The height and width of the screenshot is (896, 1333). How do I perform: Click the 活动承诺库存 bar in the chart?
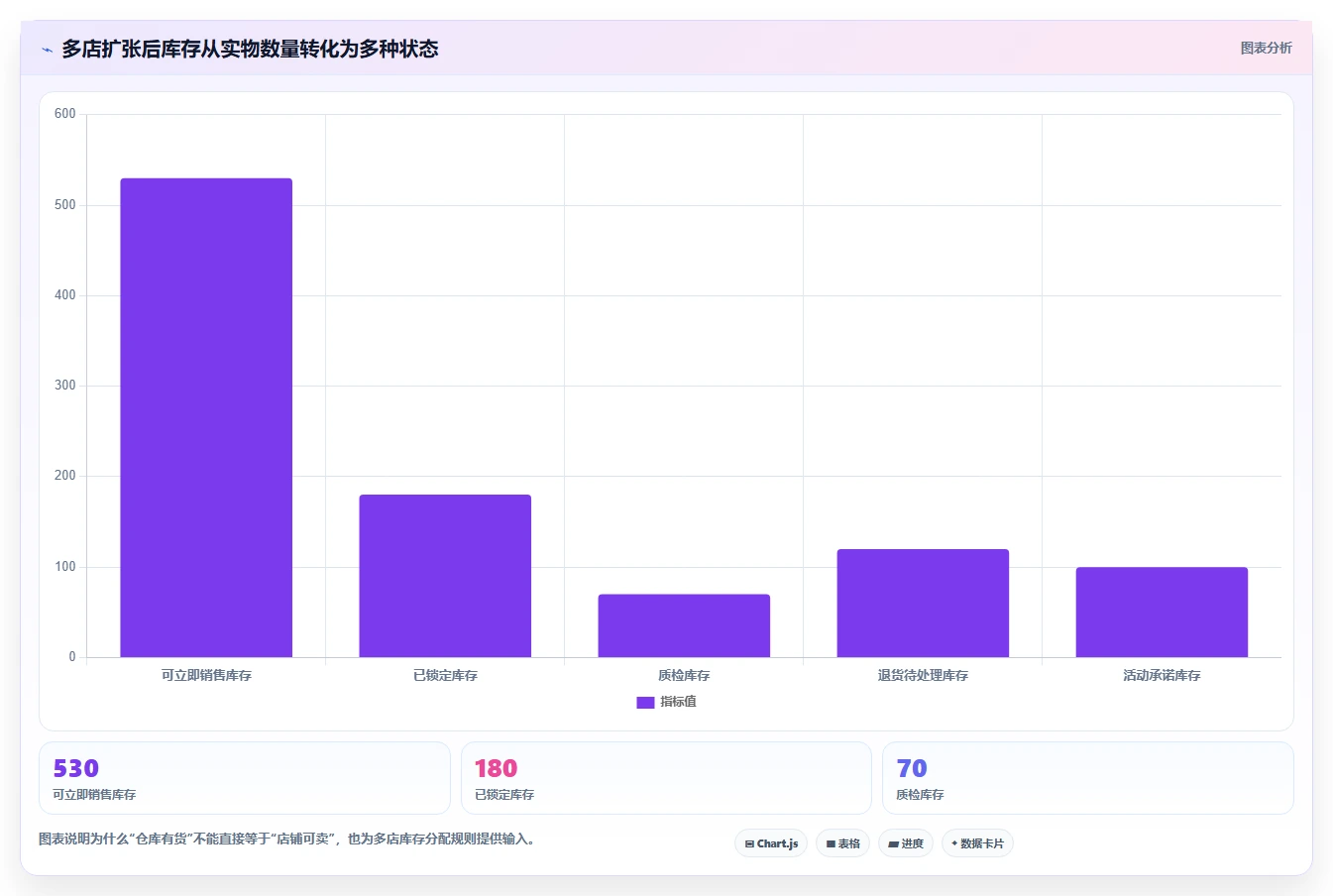click(x=1162, y=612)
